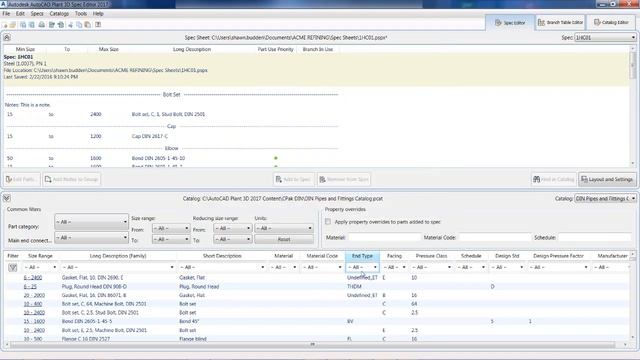The width and height of the screenshot is (640, 360).
Task: Click the 6 - 25 size range link
Action: [x=30, y=287]
